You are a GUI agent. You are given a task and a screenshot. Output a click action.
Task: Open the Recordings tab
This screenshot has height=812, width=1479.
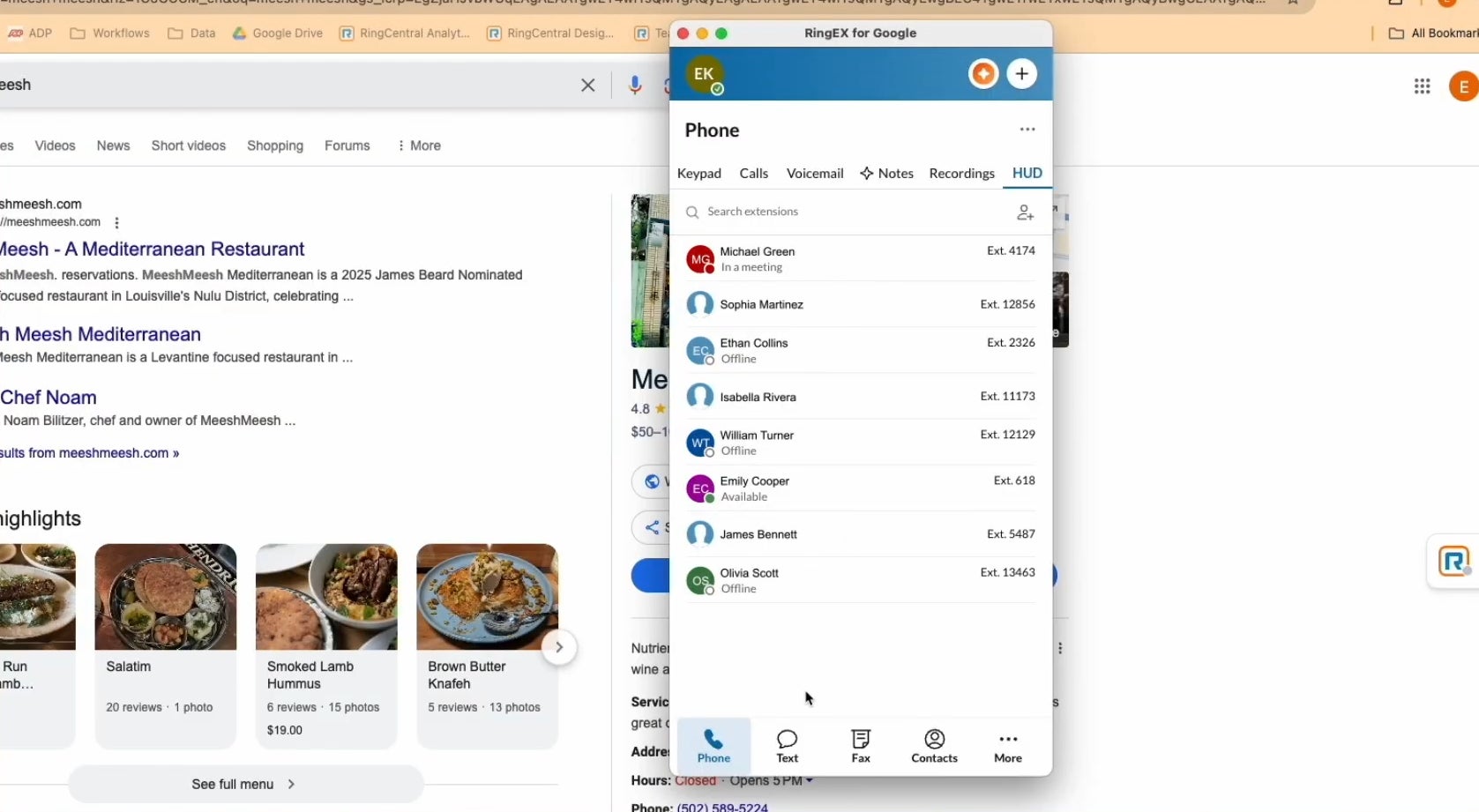(961, 173)
